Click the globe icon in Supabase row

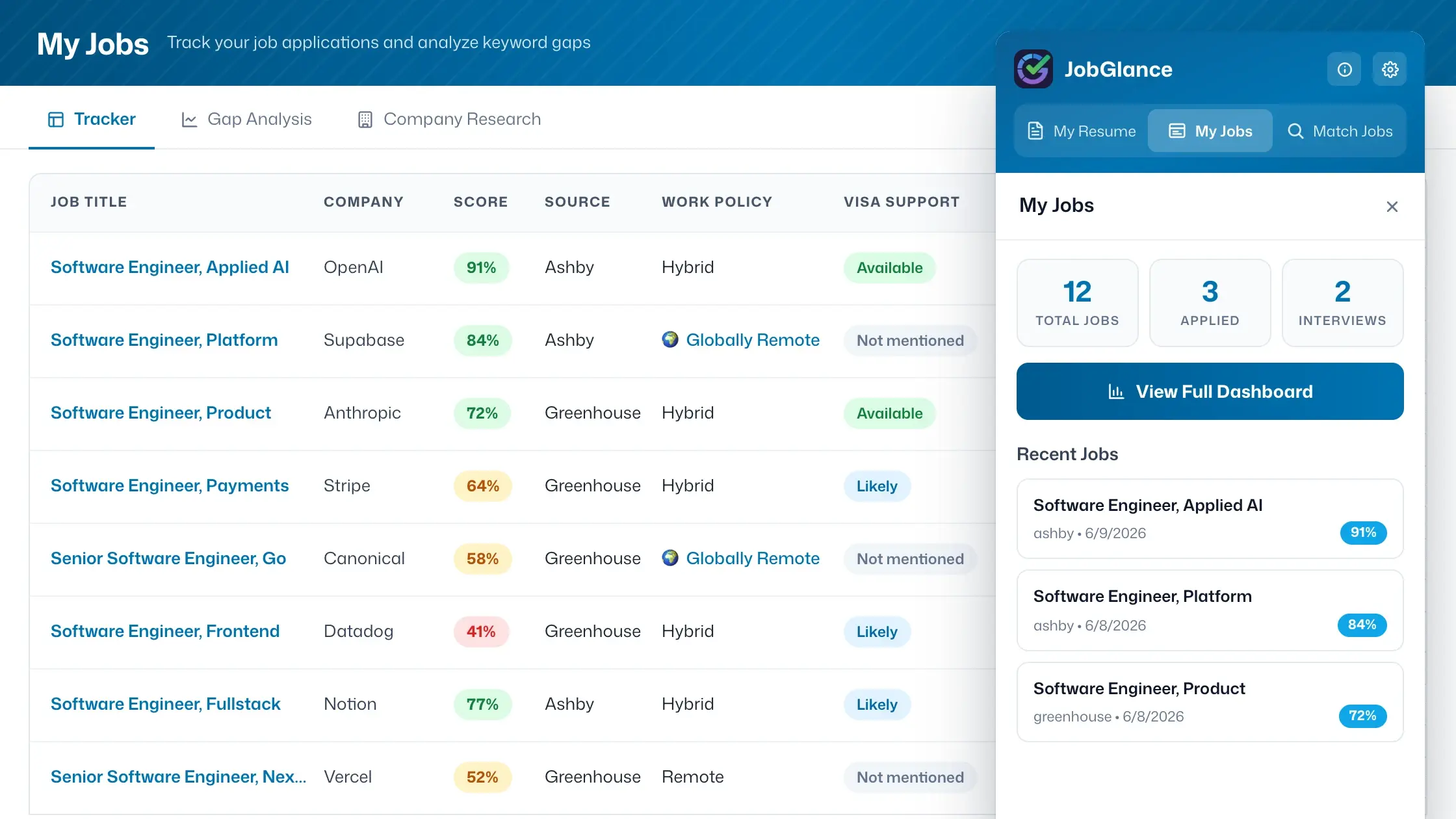[670, 339]
